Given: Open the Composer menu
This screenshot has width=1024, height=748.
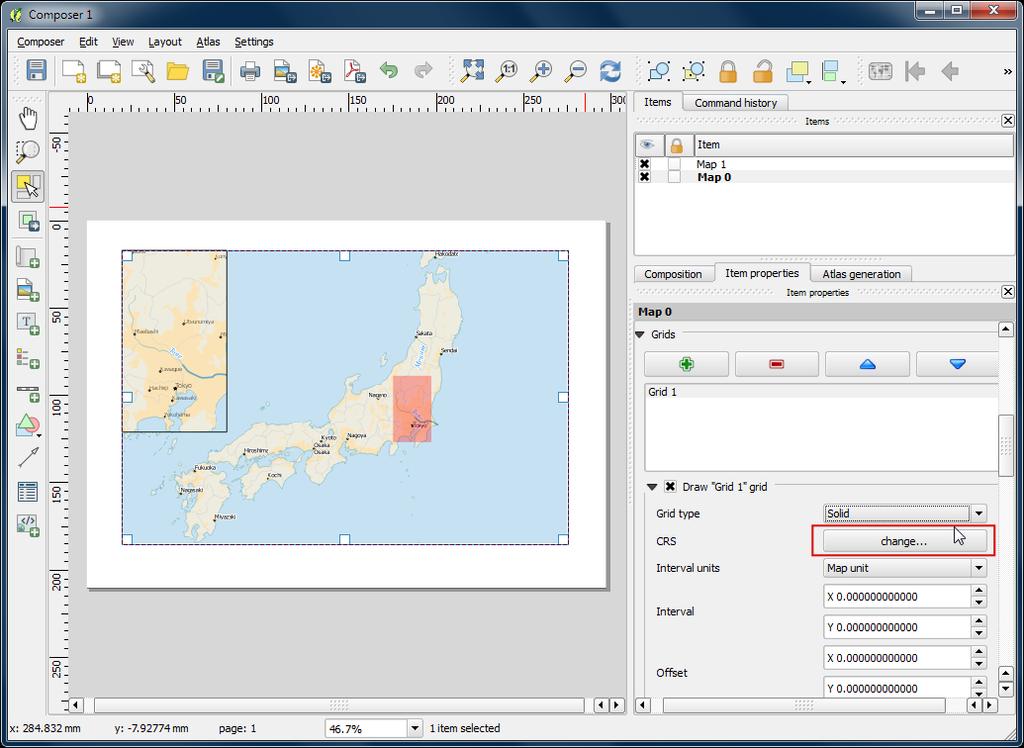Looking at the screenshot, I should [40, 42].
